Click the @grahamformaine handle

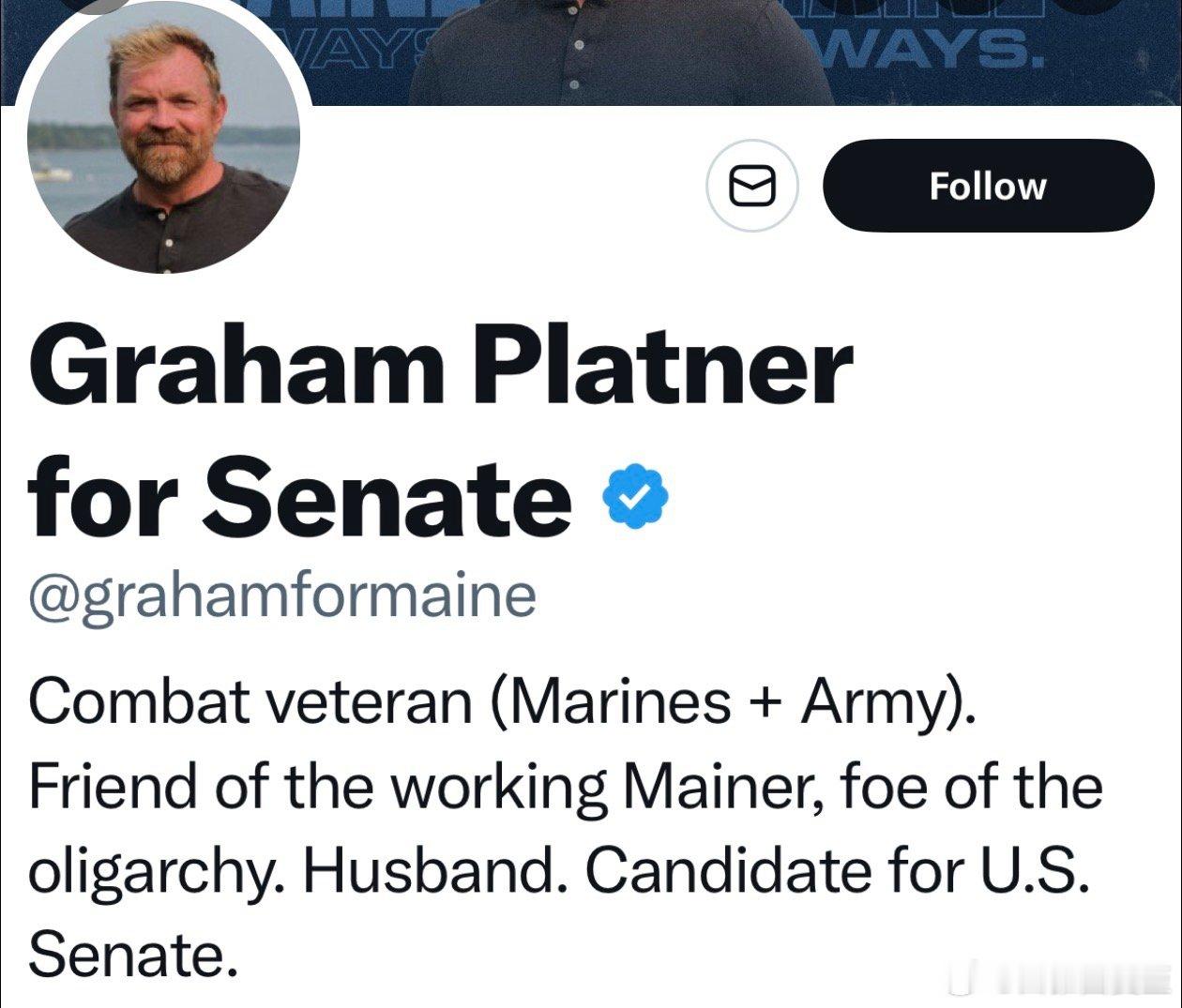pyautogui.click(x=282, y=594)
